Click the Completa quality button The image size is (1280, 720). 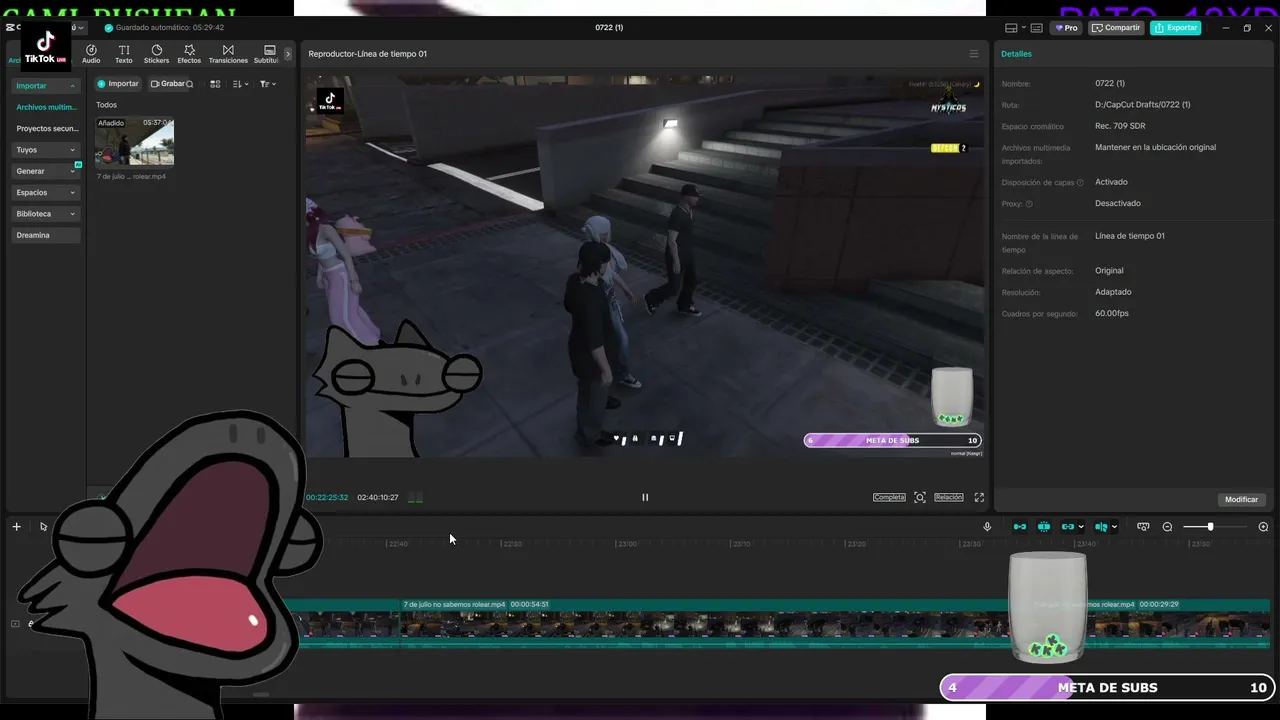(889, 497)
